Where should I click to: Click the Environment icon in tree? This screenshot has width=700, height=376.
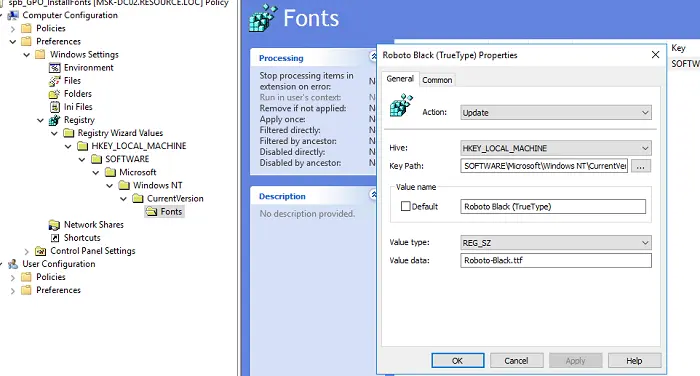click(54, 68)
